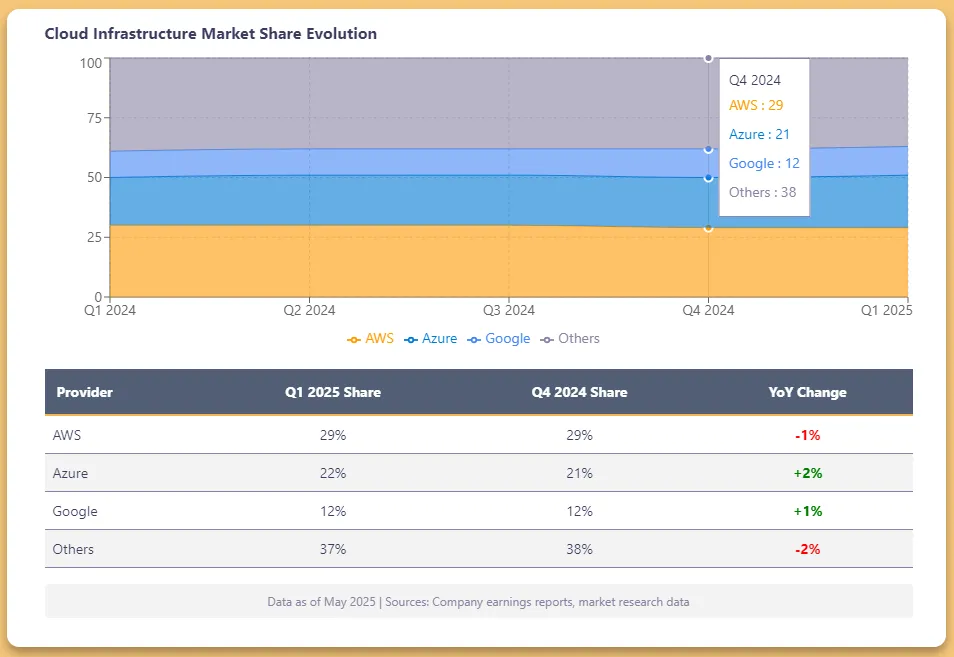
Task: Click the Q3 2024 x-axis label
Action: click(x=508, y=311)
